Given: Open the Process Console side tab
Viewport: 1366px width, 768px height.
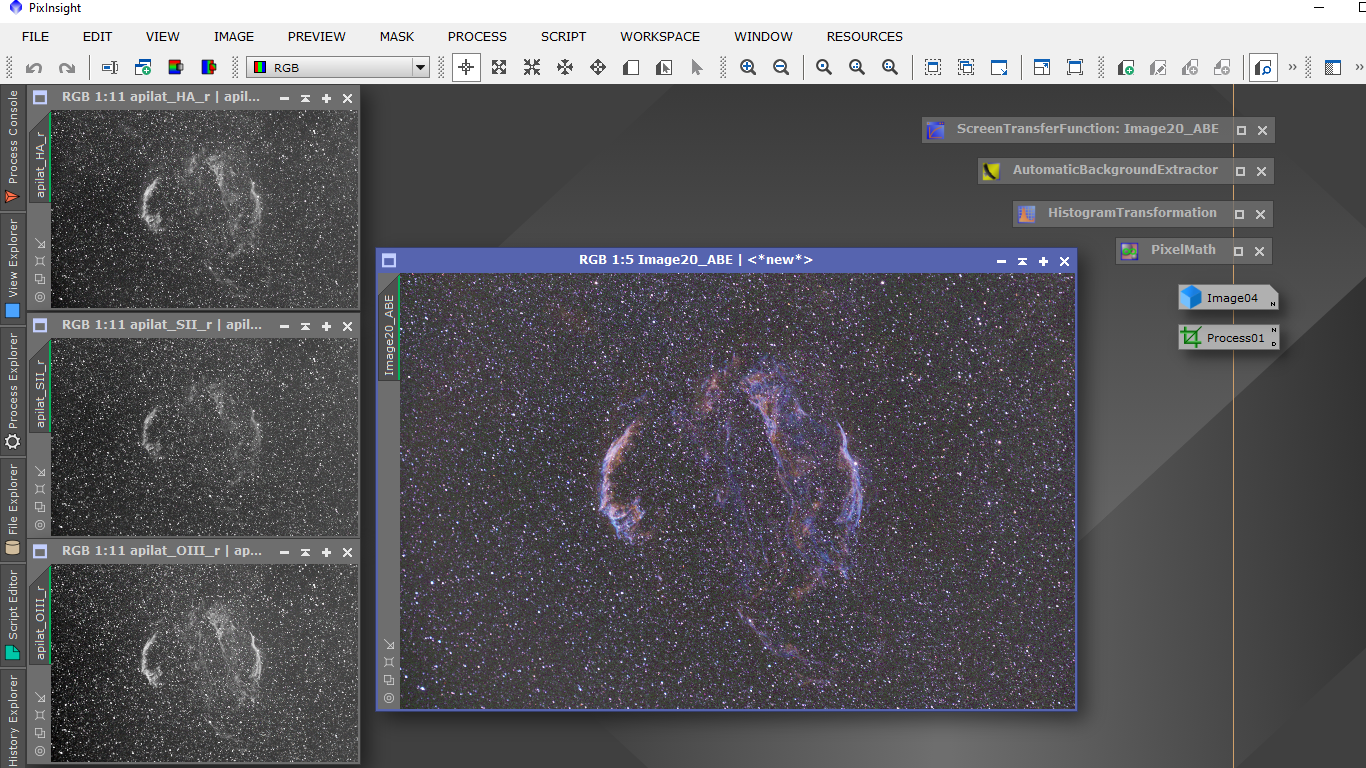Looking at the screenshot, I should pyautogui.click(x=13, y=149).
